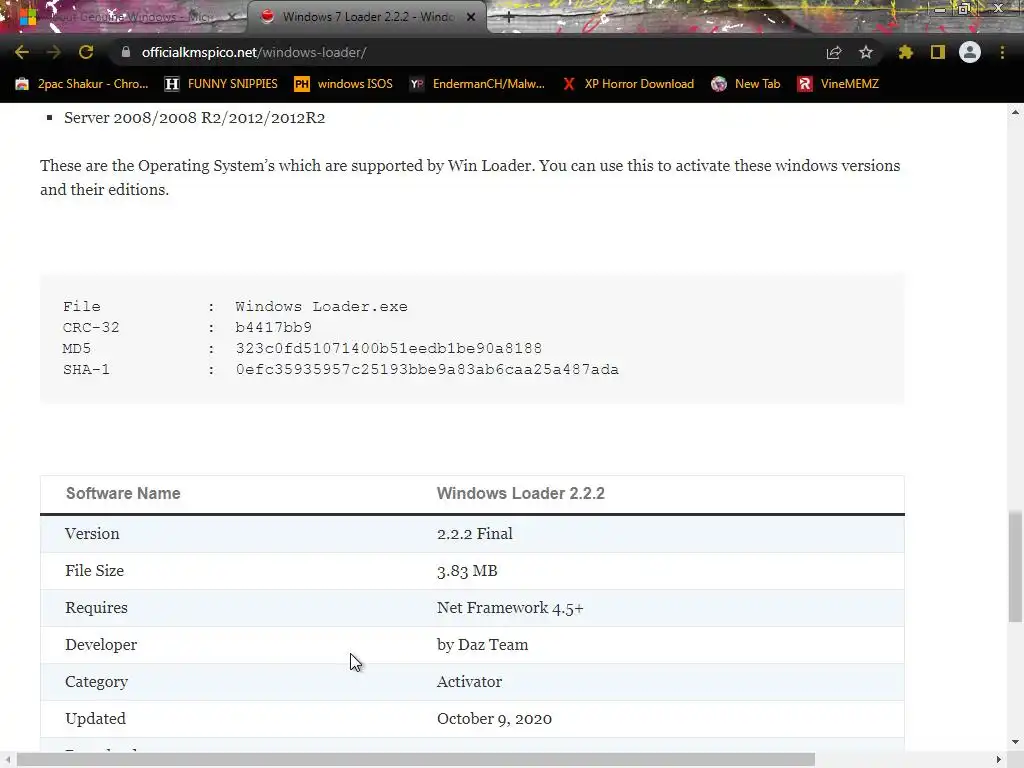Open the windows ISOS bookmark

(x=344, y=84)
